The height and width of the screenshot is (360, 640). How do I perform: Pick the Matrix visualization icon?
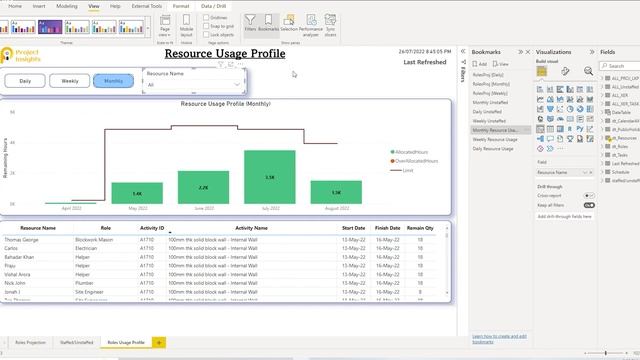[560, 129]
